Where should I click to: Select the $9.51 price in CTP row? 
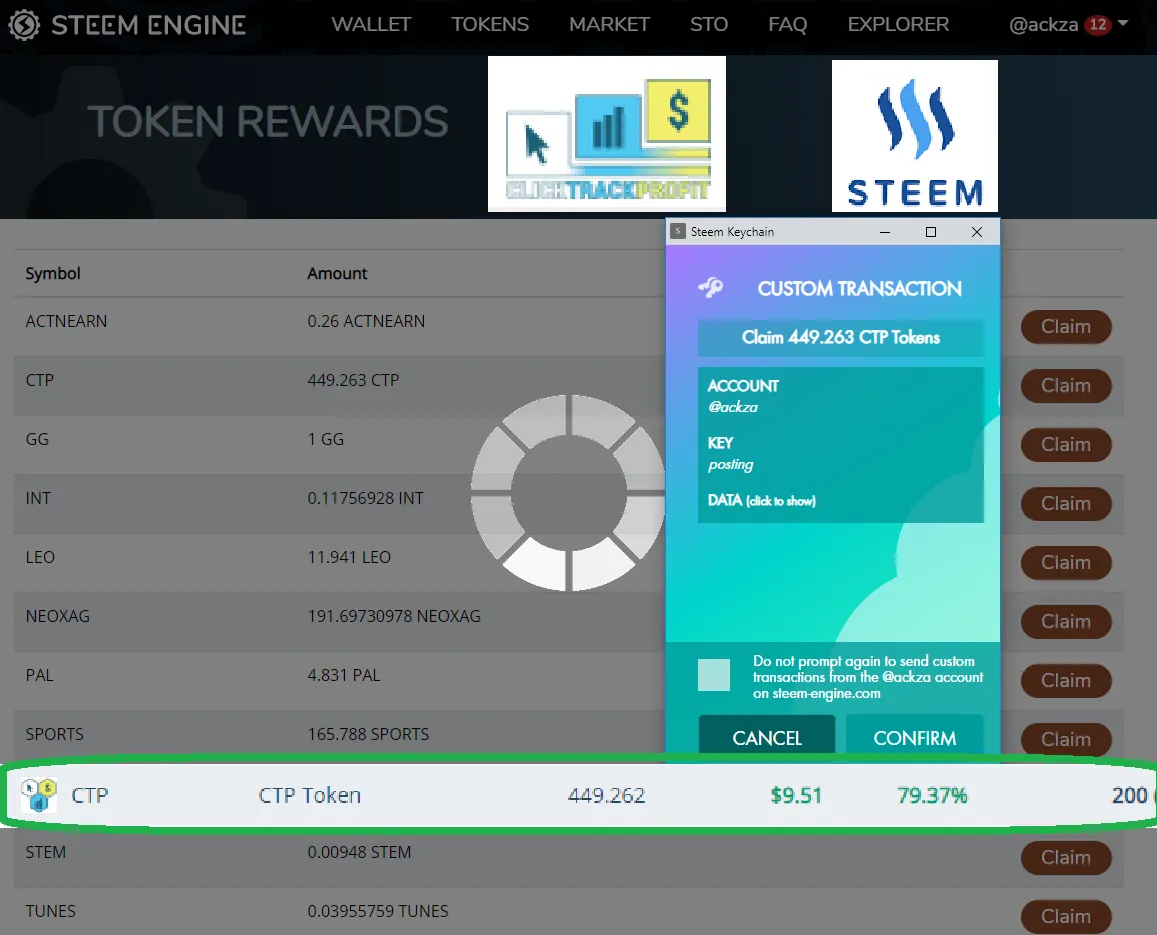[795, 796]
